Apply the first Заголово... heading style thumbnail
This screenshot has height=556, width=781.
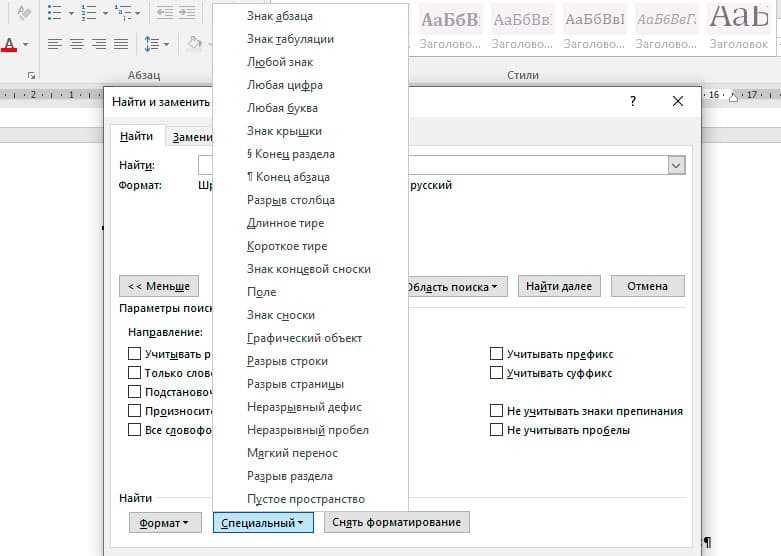pos(450,29)
